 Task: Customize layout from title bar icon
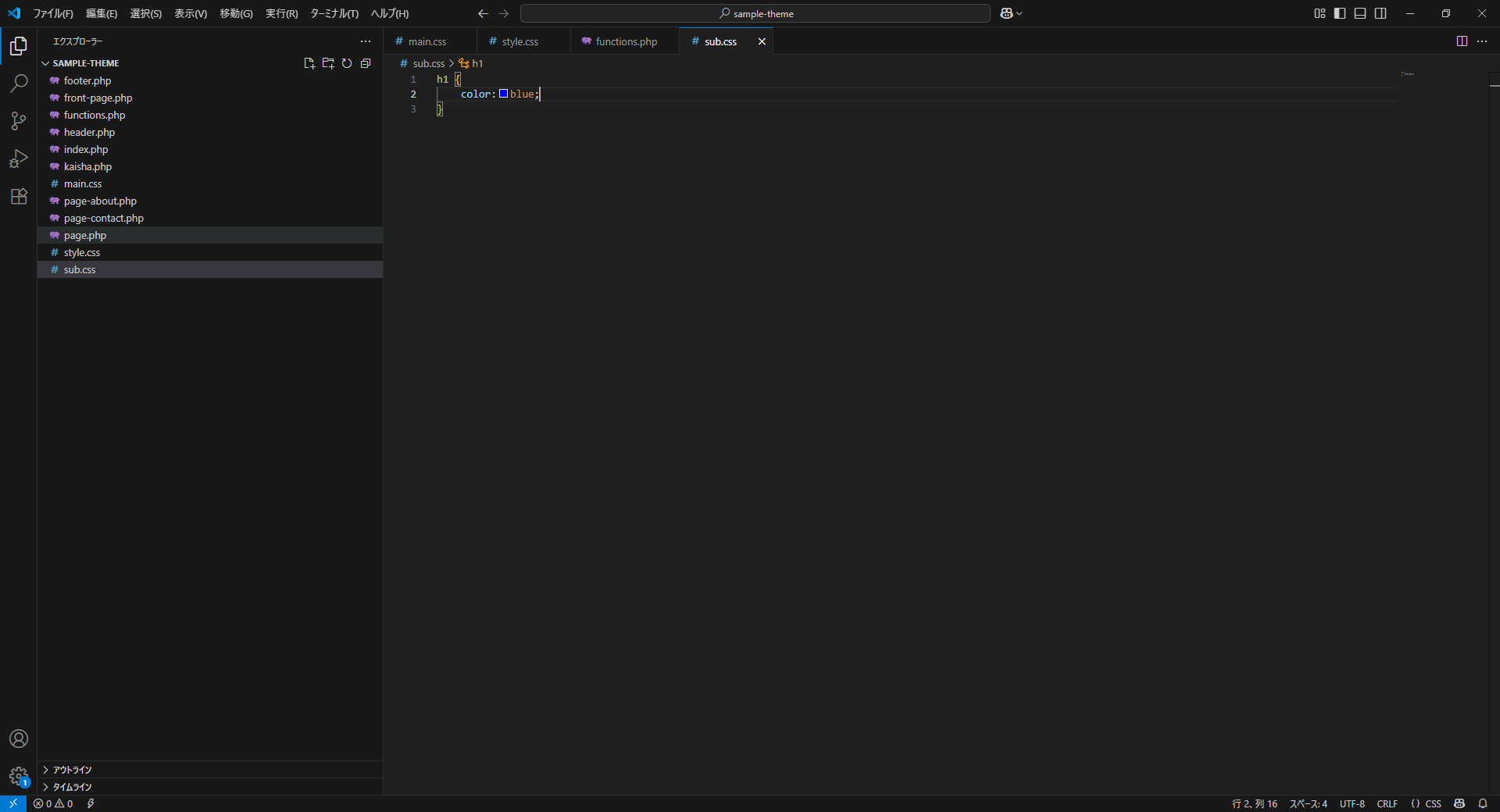pyautogui.click(x=1320, y=13)
